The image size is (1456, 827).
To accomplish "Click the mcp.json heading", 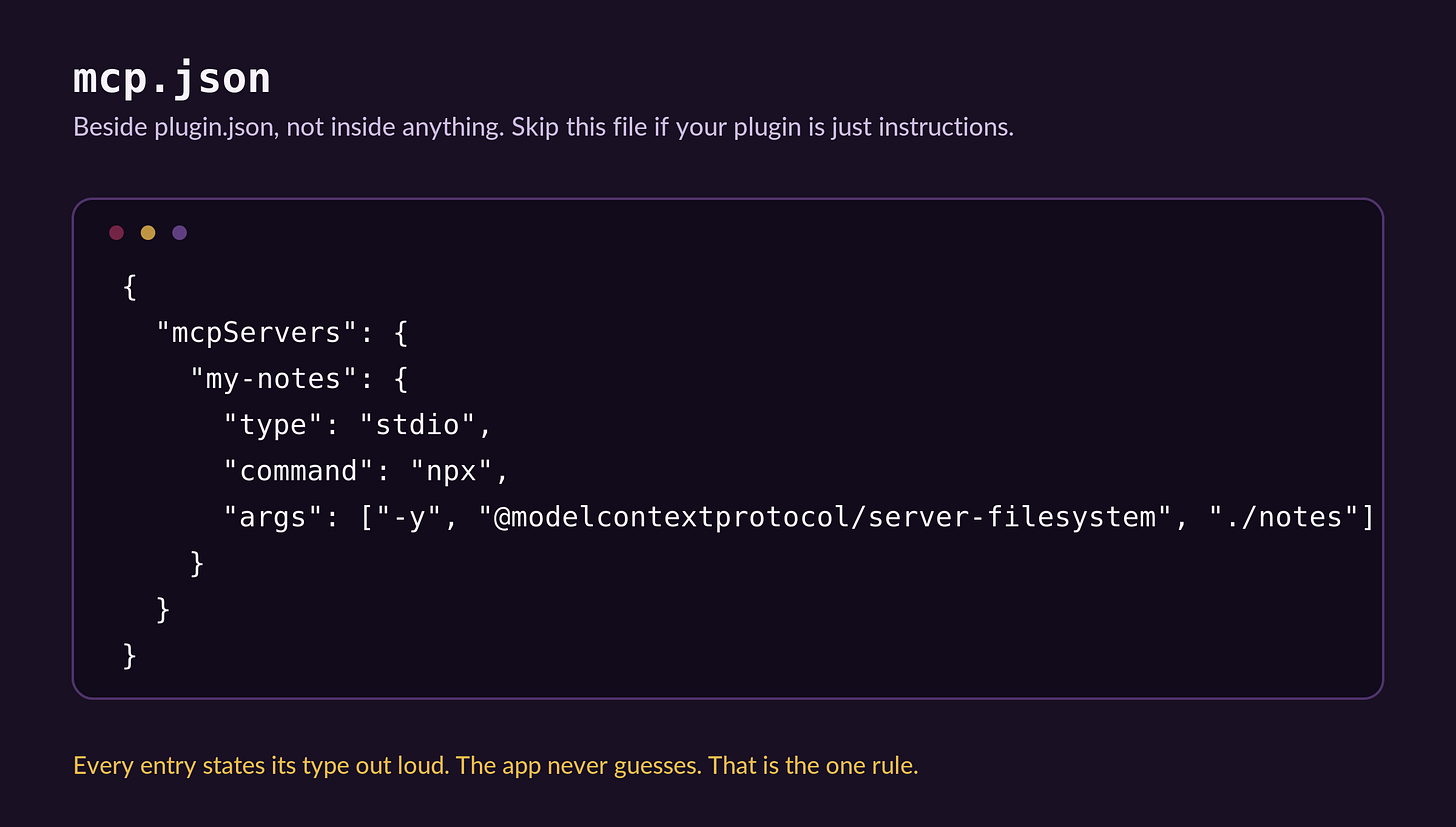I will pyautogui.click(x=172, y=79).
